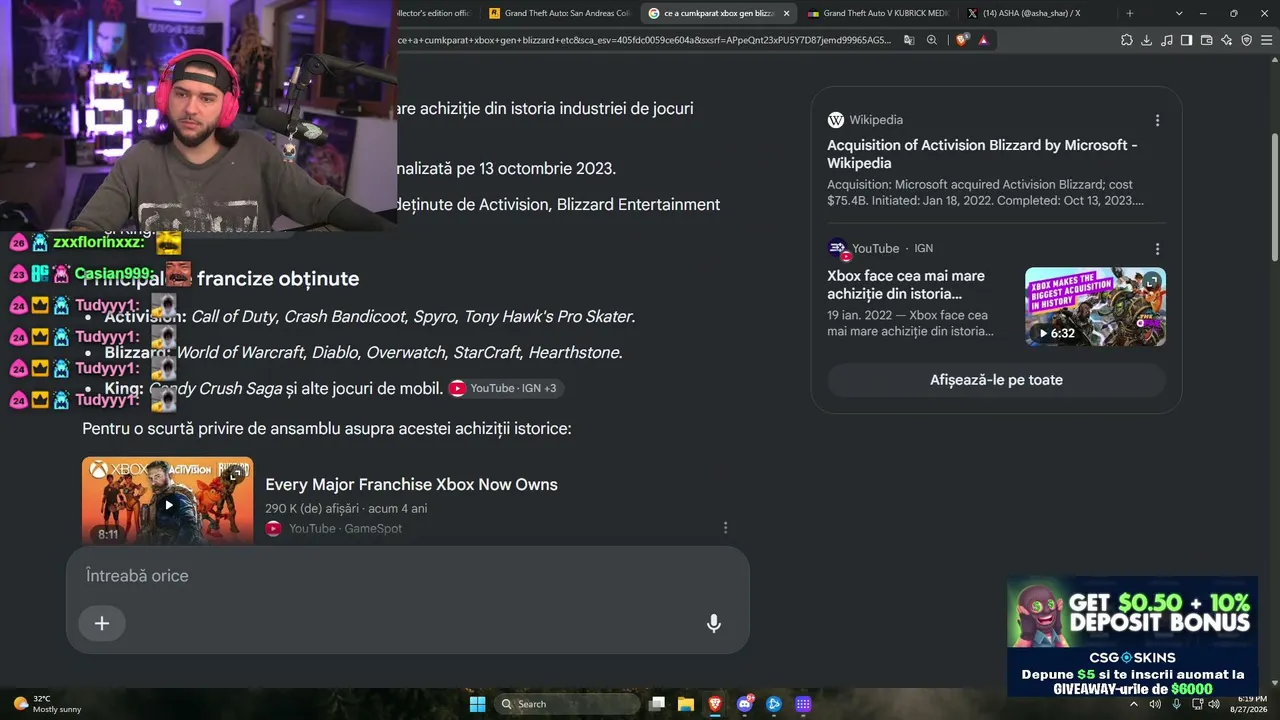Click the Brave VPN shield icon
Viewport: 1280px width, 720px height.
click(x=1247, y=40)
